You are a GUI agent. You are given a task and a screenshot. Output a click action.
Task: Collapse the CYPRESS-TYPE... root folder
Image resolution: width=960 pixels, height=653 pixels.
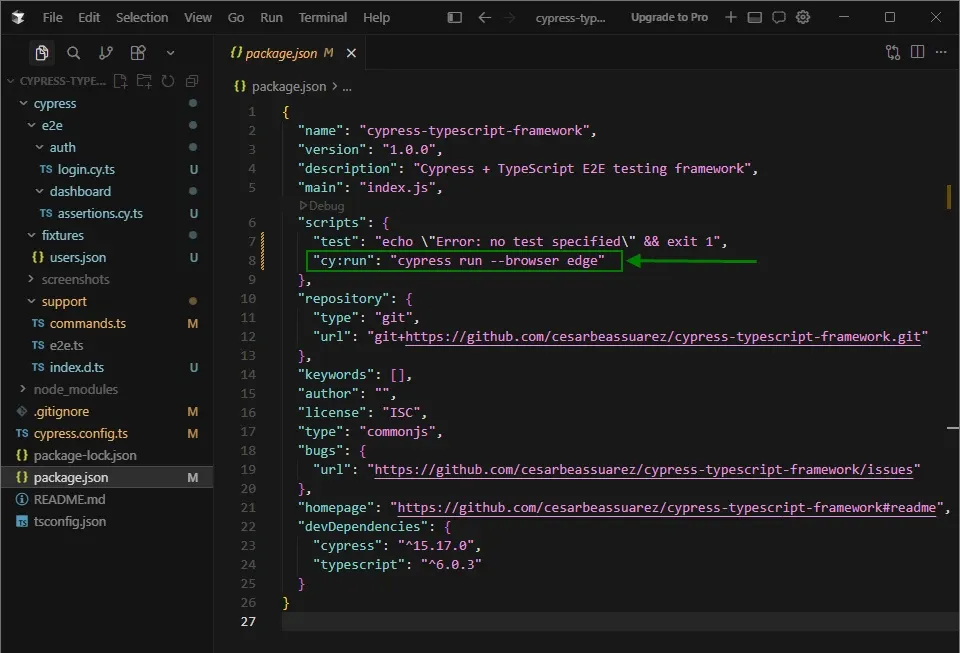(56, 81)
